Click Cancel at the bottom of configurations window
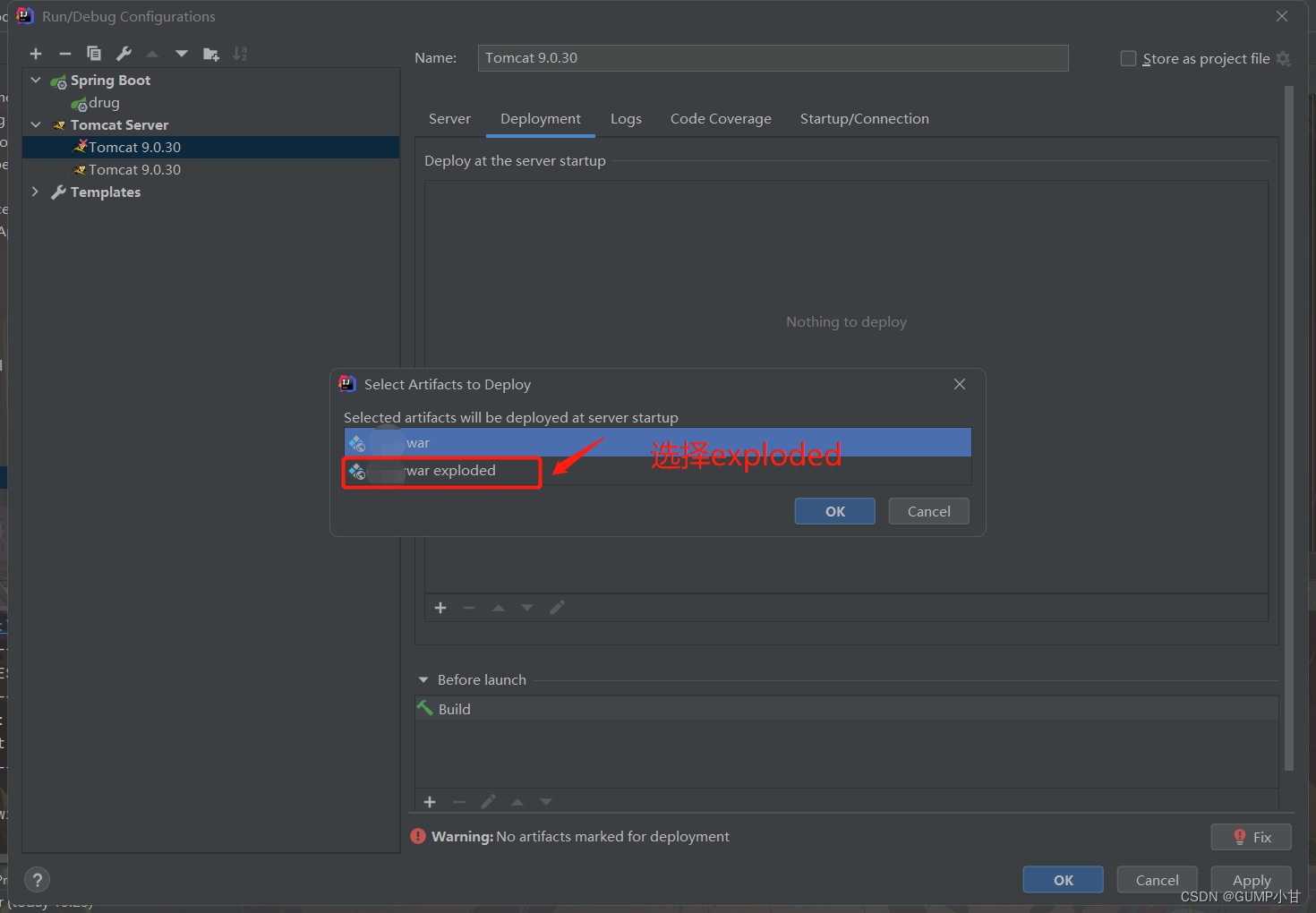 1157,880
